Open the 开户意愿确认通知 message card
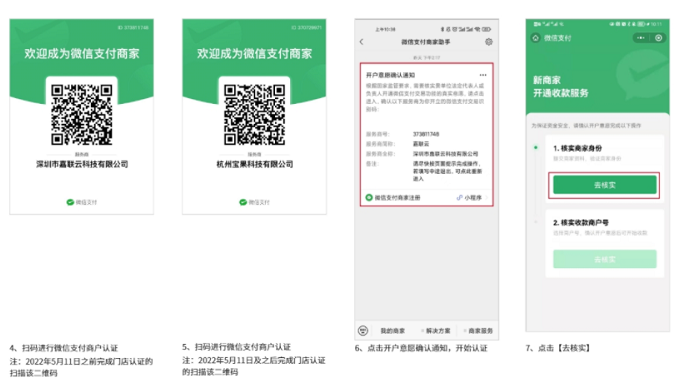The image size is (674, 390). click(x=426, y=135)
